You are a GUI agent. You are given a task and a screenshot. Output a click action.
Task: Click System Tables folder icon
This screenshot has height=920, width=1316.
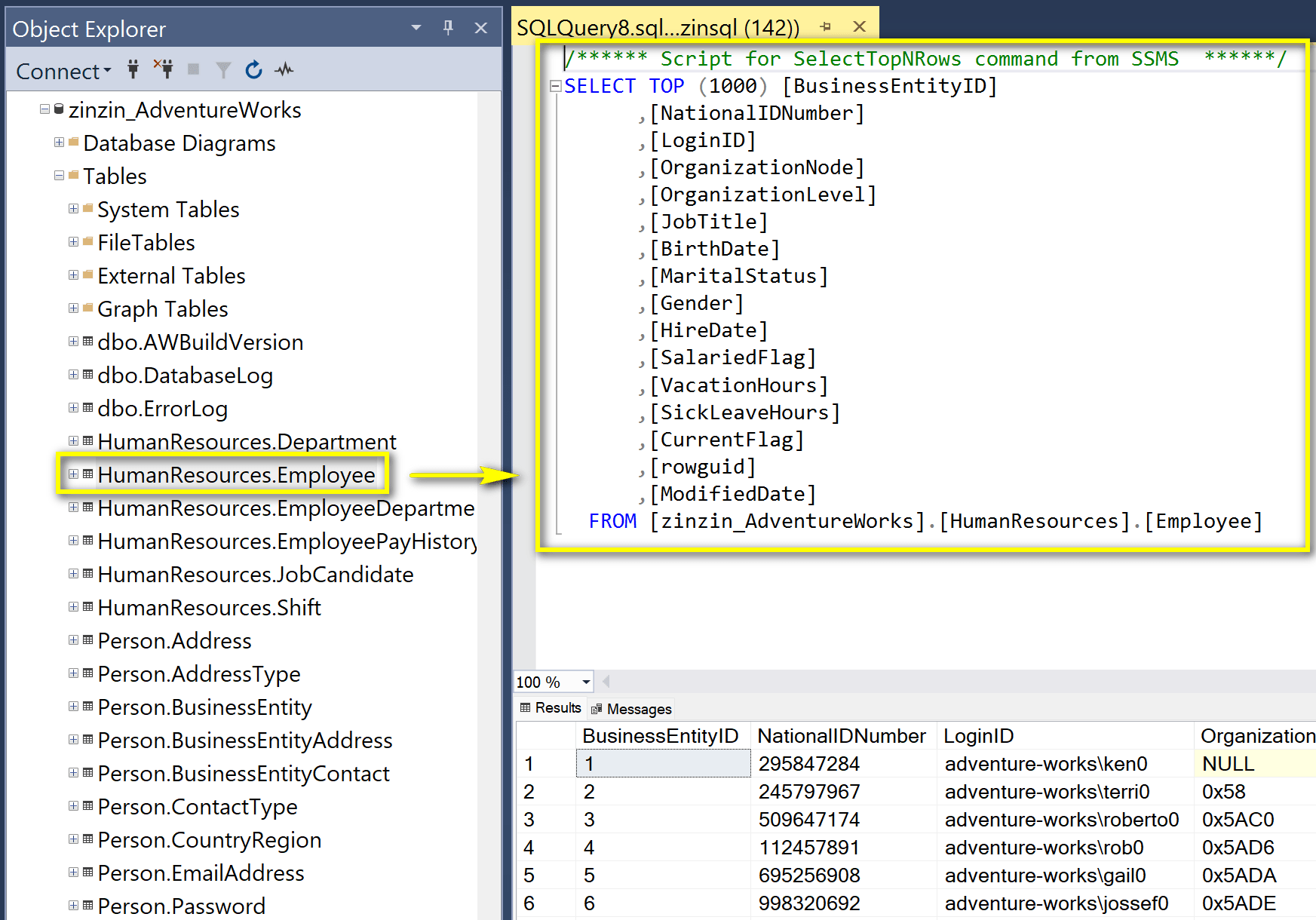(x=88, y=208)
